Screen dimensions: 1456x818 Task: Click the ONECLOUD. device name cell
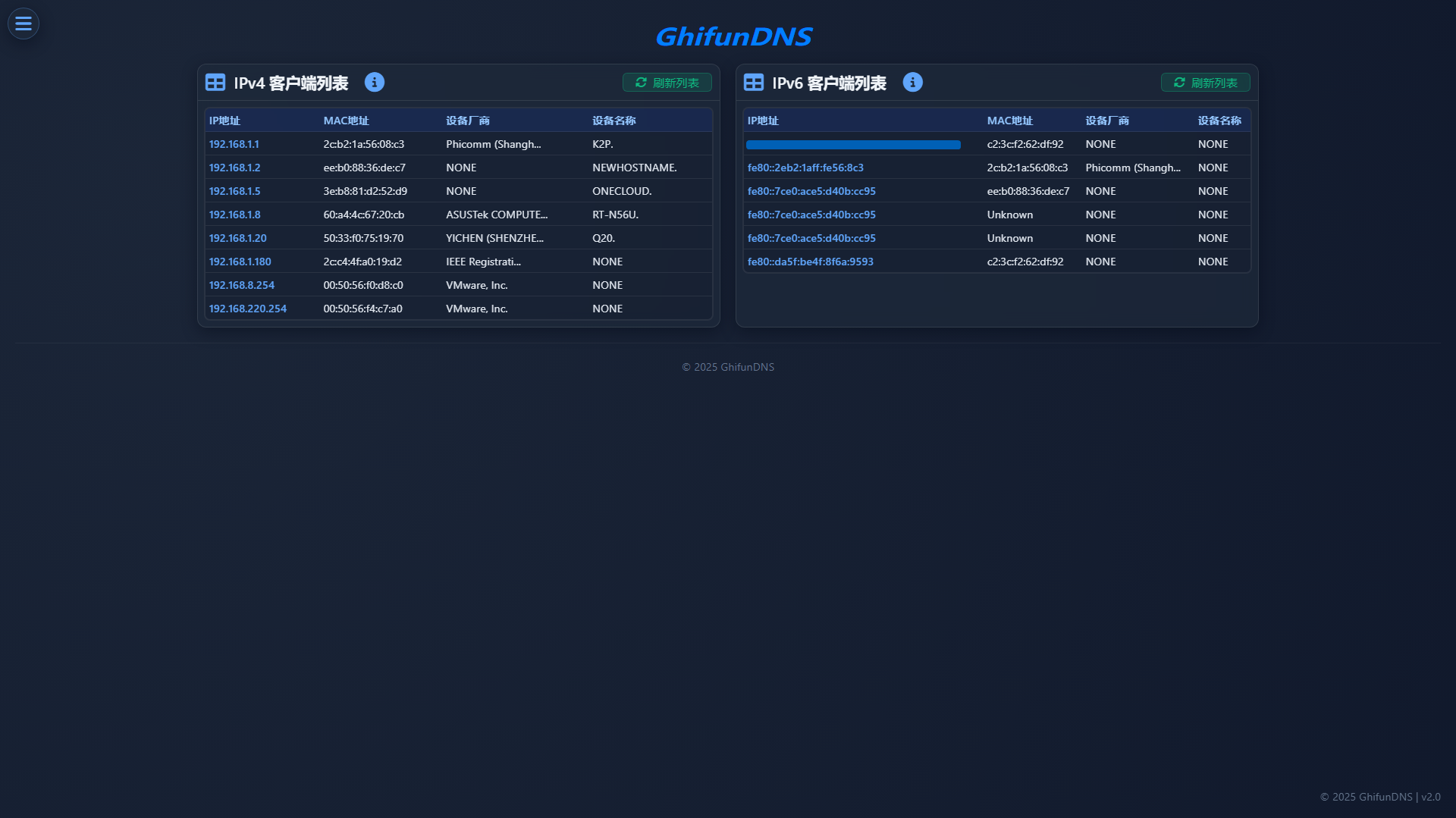pos(621,191)
